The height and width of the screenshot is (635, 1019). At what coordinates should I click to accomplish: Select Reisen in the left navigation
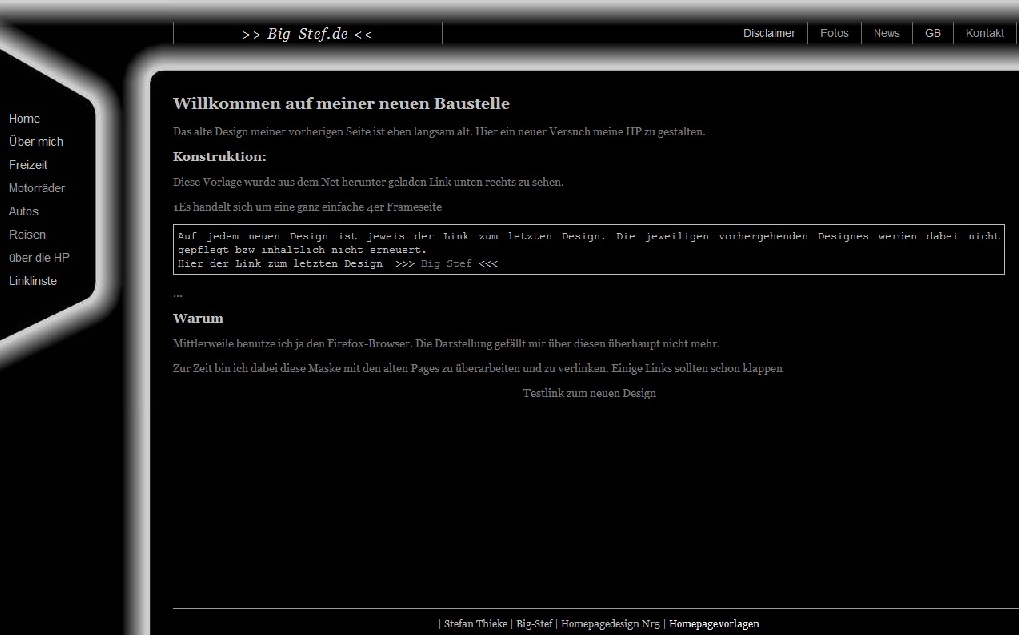pos(27,235)
